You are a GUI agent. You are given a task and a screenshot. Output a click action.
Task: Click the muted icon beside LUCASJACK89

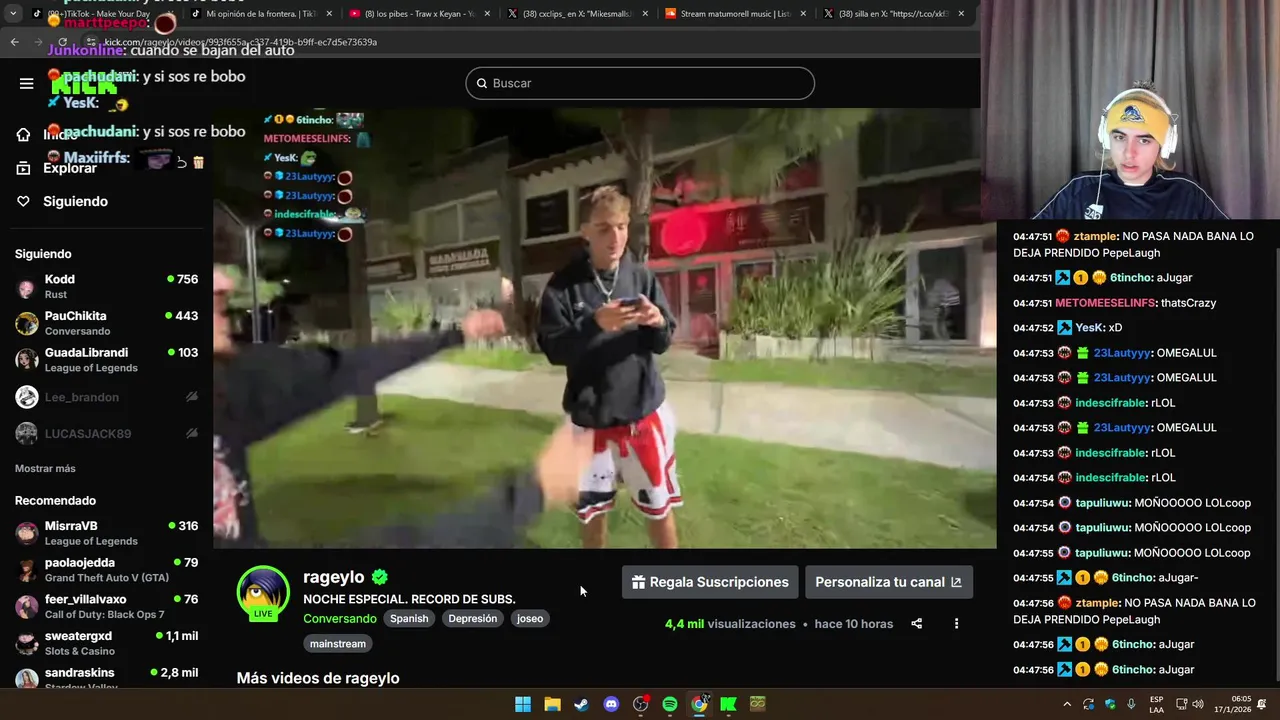click(192, 433)
